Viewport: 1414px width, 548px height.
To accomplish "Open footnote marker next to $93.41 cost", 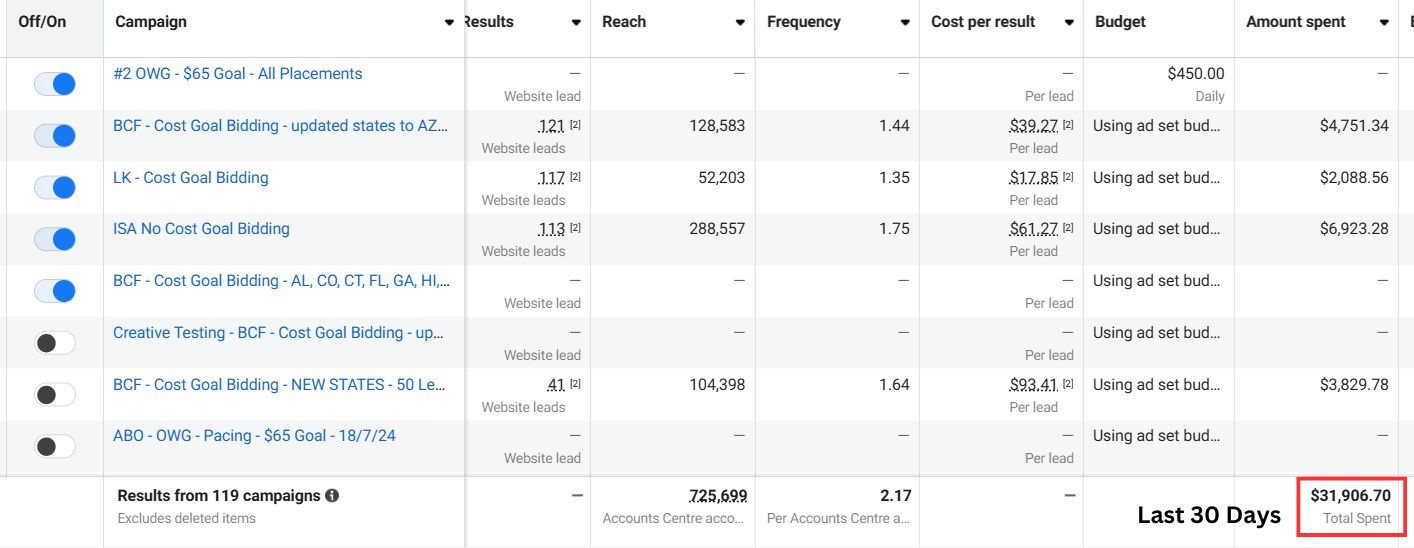I will point(1067,385).
